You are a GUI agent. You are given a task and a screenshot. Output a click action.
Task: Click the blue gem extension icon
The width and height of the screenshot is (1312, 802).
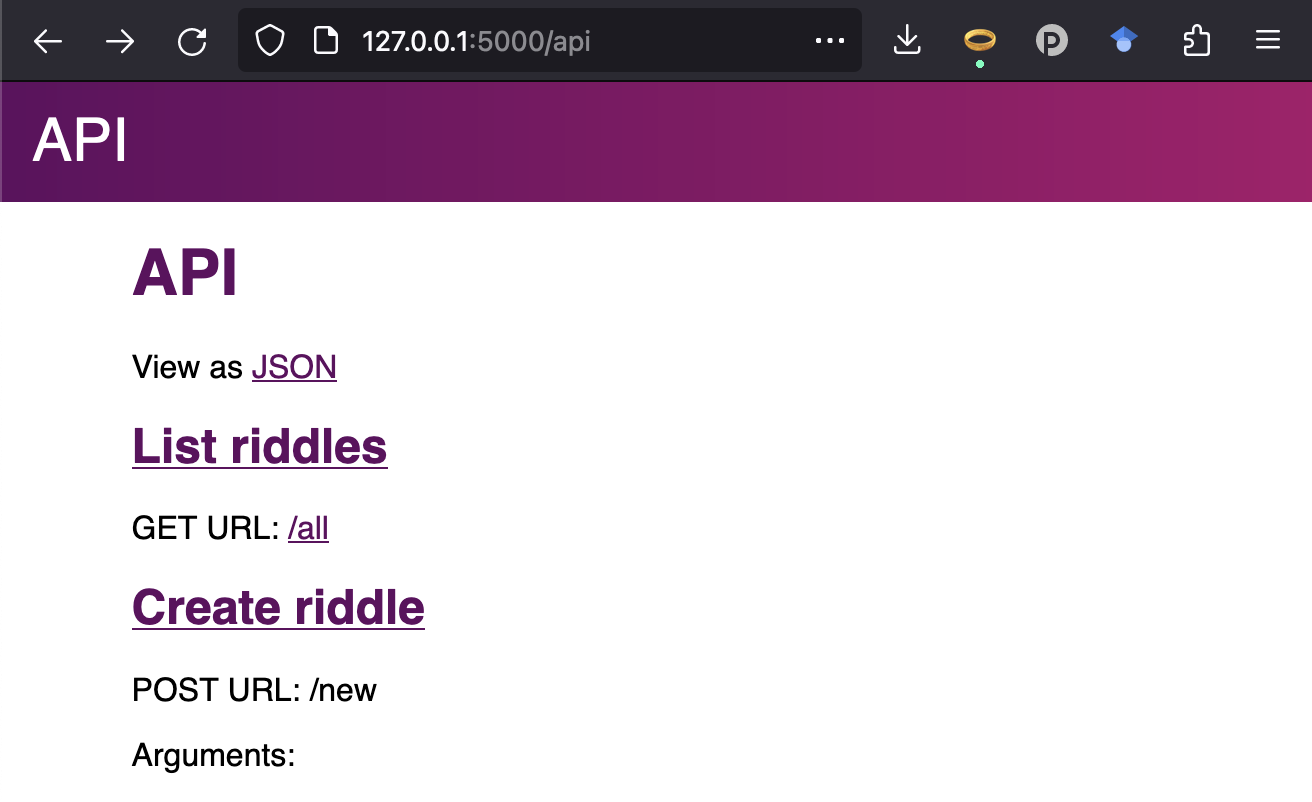[x=1123, y=41]
